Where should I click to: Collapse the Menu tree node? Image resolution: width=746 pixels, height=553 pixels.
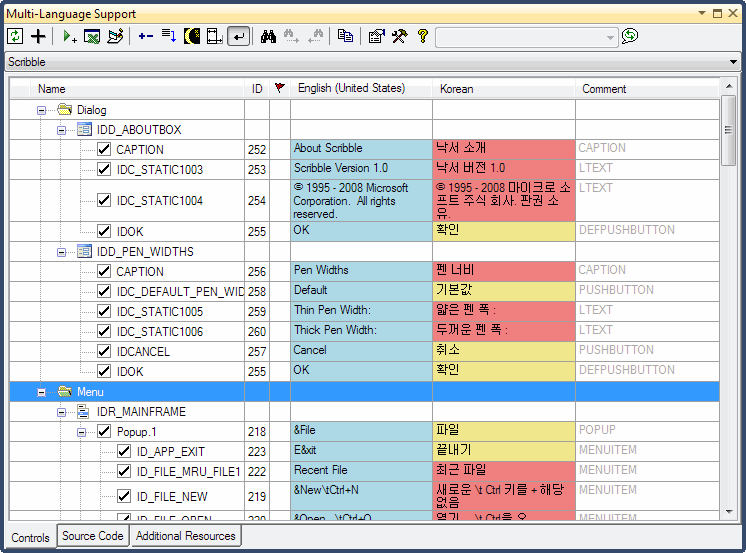[42, 392]
